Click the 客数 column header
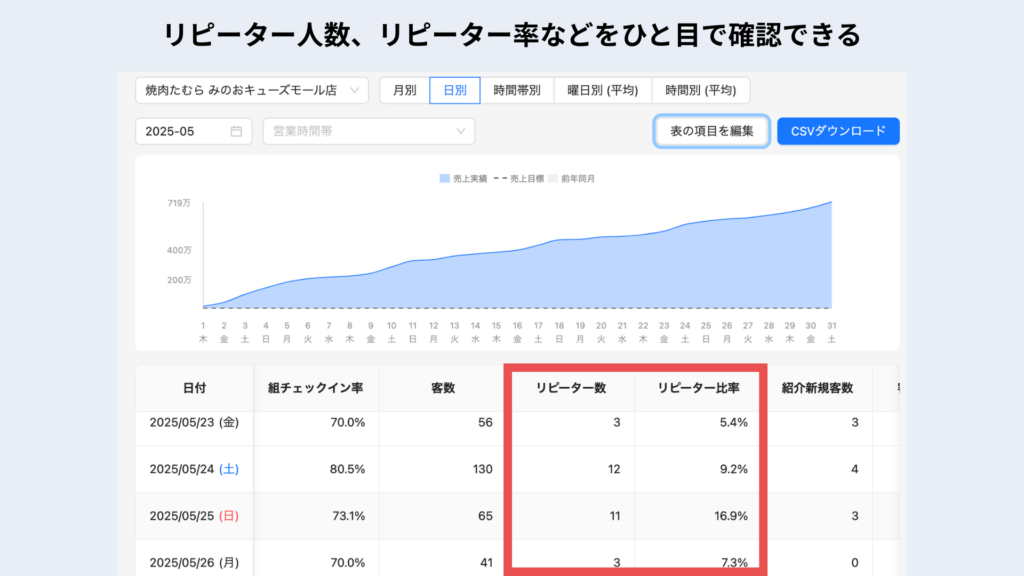 coord(442,388)
